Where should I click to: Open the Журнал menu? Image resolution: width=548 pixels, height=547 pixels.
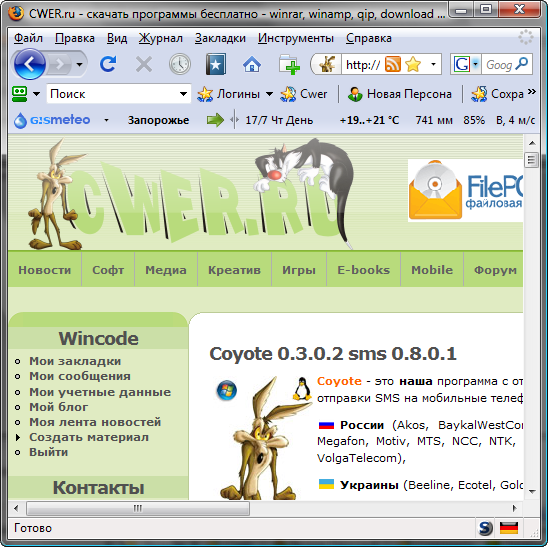click(161, 38)
